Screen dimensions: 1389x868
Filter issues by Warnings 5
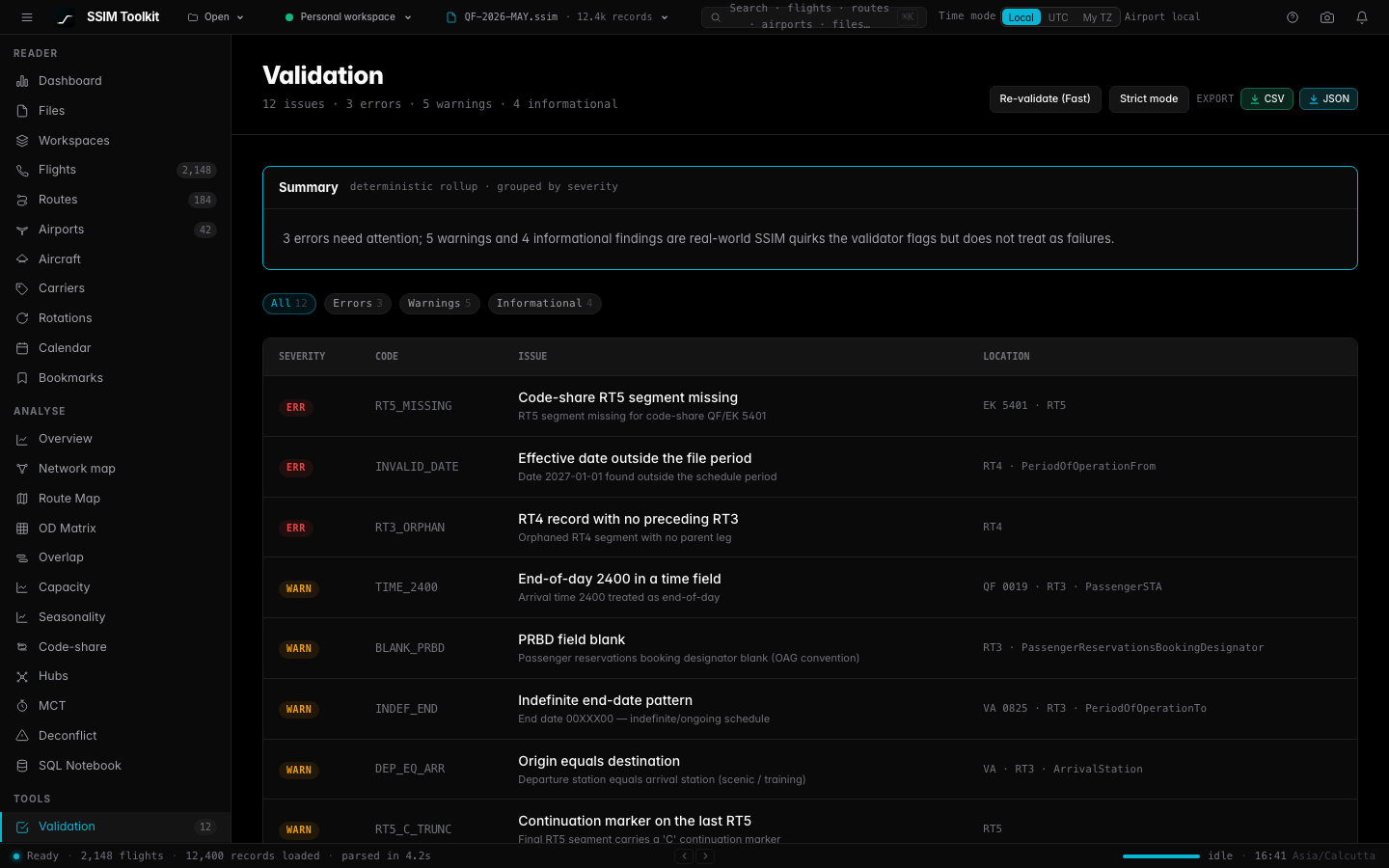point(440,304)
